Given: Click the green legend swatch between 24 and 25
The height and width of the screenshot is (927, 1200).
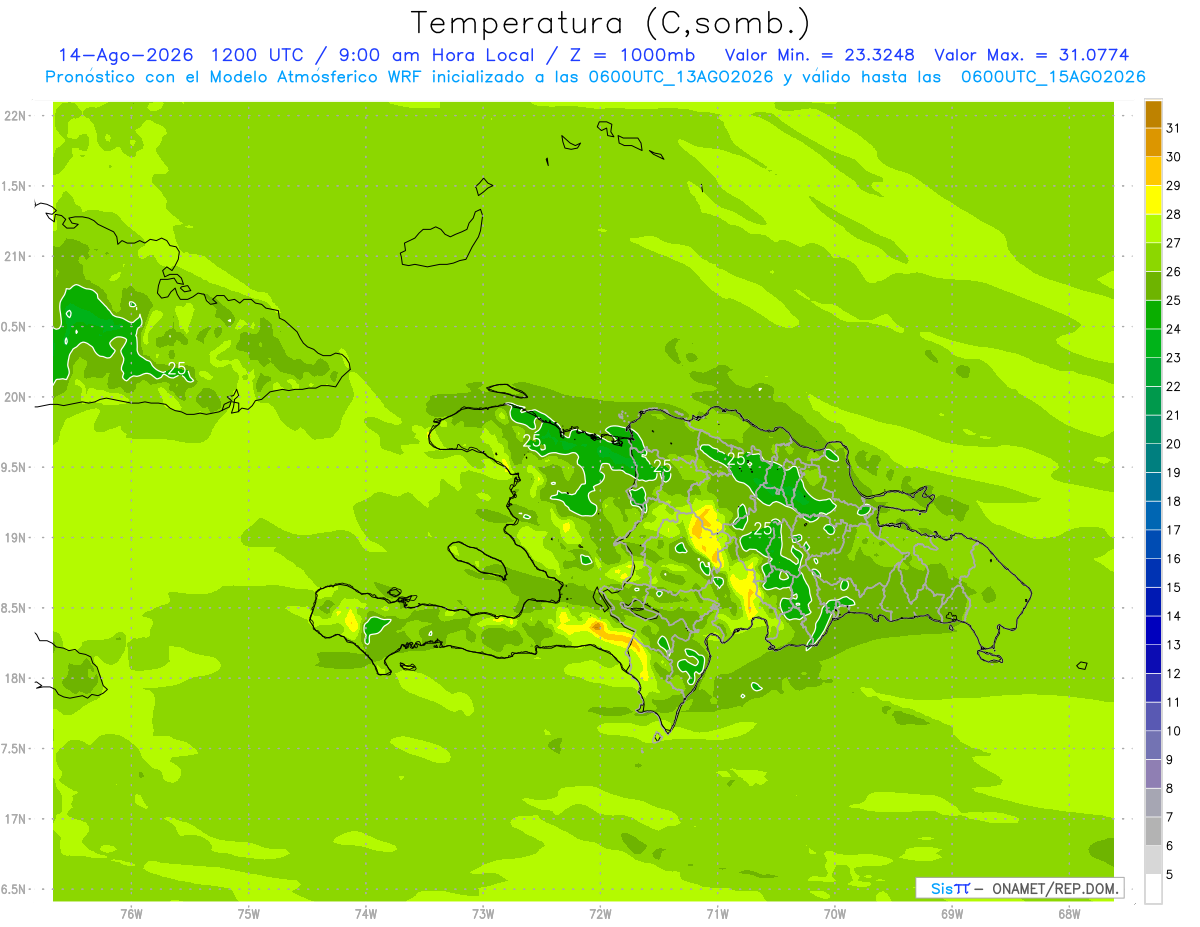Looking at the screenshot, I should point(1153,315).
